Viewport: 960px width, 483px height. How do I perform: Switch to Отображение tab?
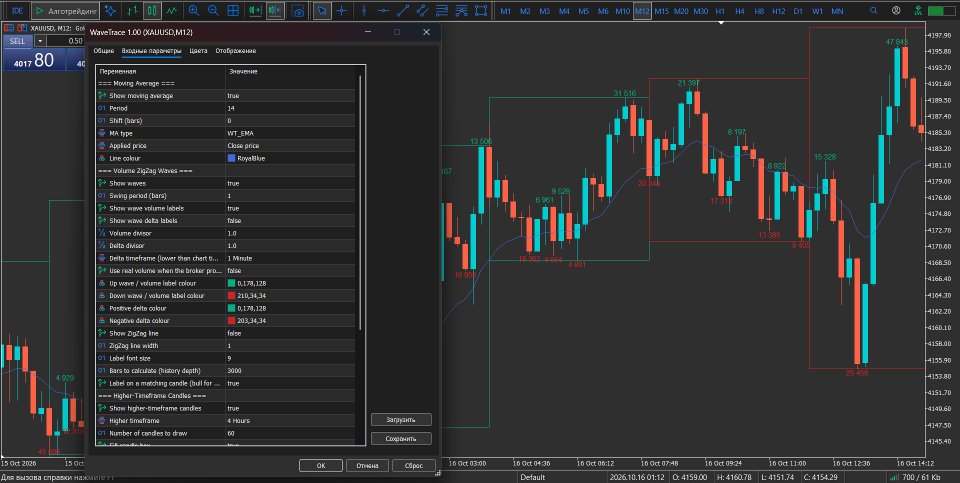click(236, 51)
